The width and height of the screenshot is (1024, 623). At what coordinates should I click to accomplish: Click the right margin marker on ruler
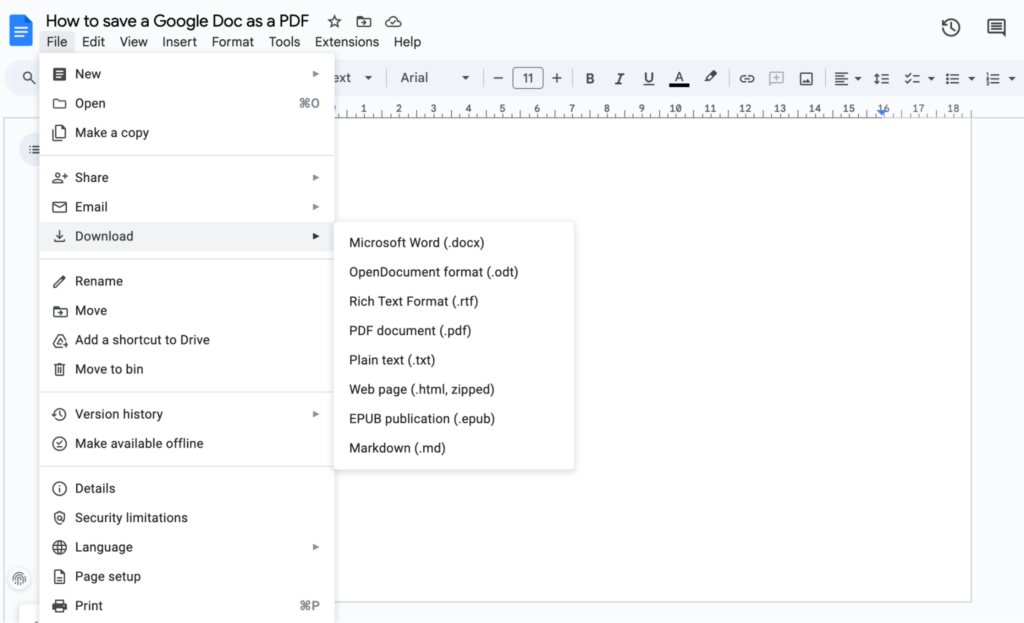point(882,112)
